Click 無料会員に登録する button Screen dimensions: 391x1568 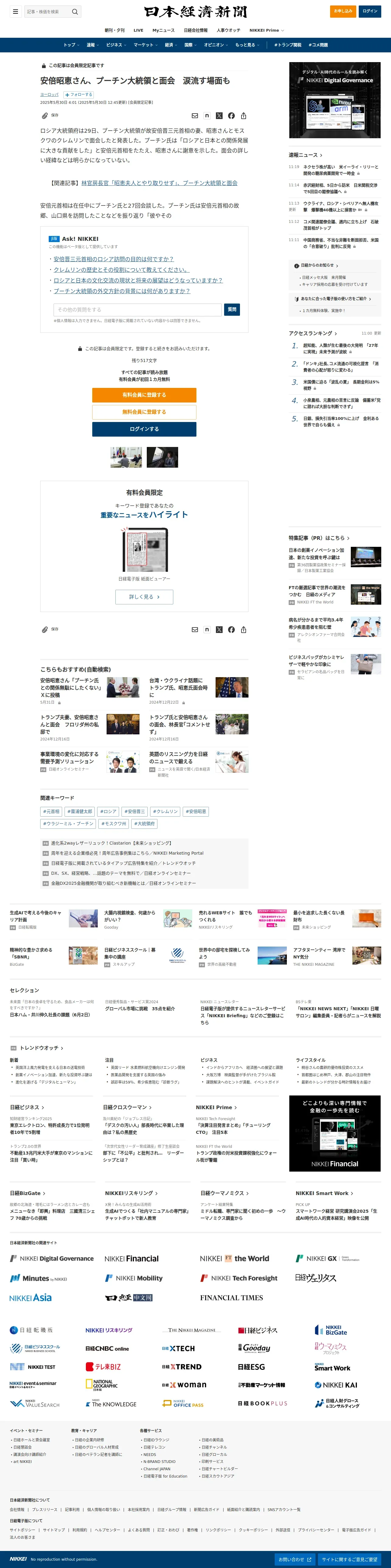(144, 412)
